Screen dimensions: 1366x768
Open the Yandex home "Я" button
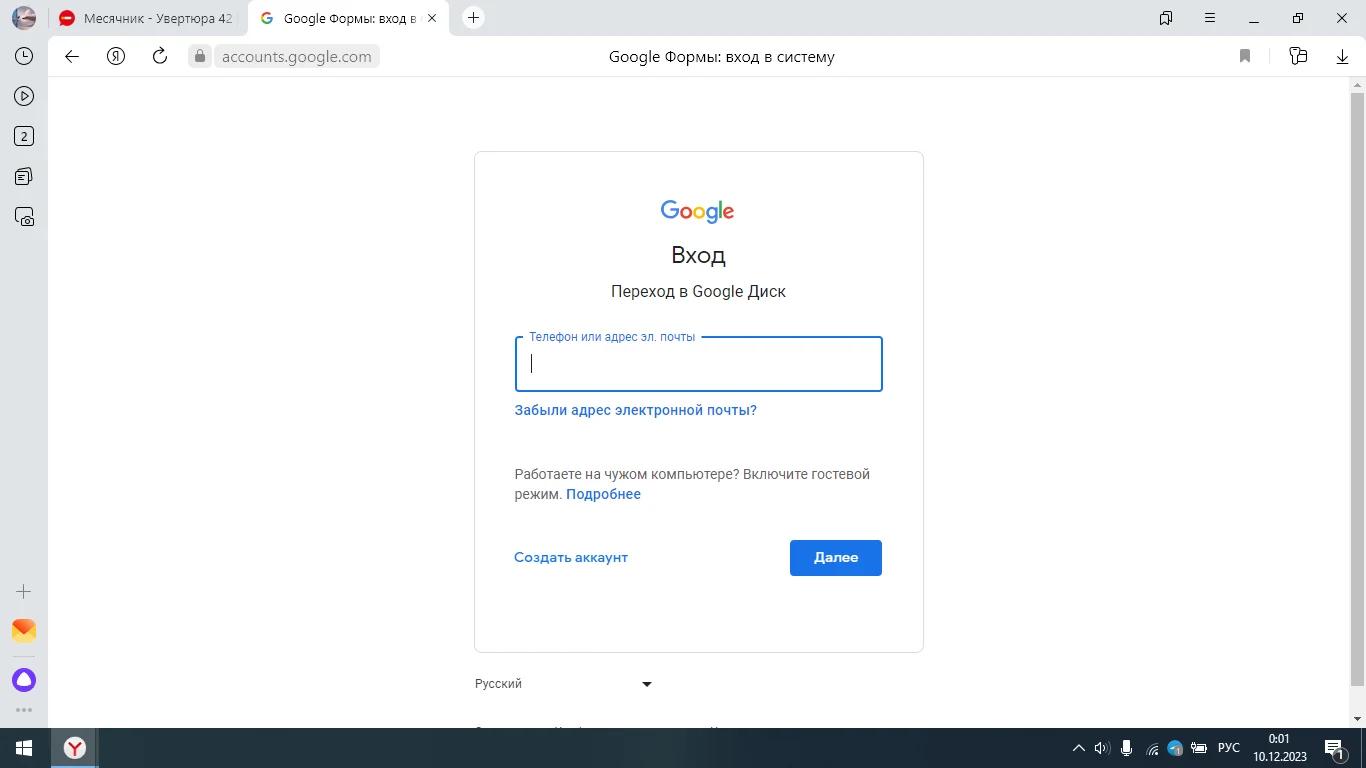[x=116, y=57]
